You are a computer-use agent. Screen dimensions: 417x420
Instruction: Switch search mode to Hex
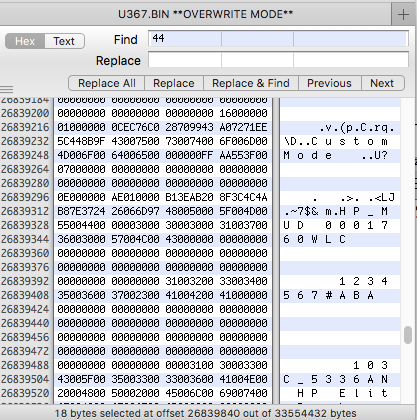click(25, 41)
